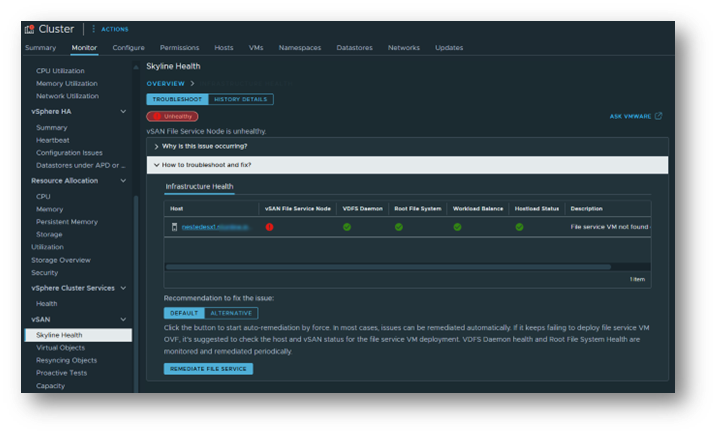
Task: Click the Ask VMware external link icon
Action: click(x=658, y=116)
